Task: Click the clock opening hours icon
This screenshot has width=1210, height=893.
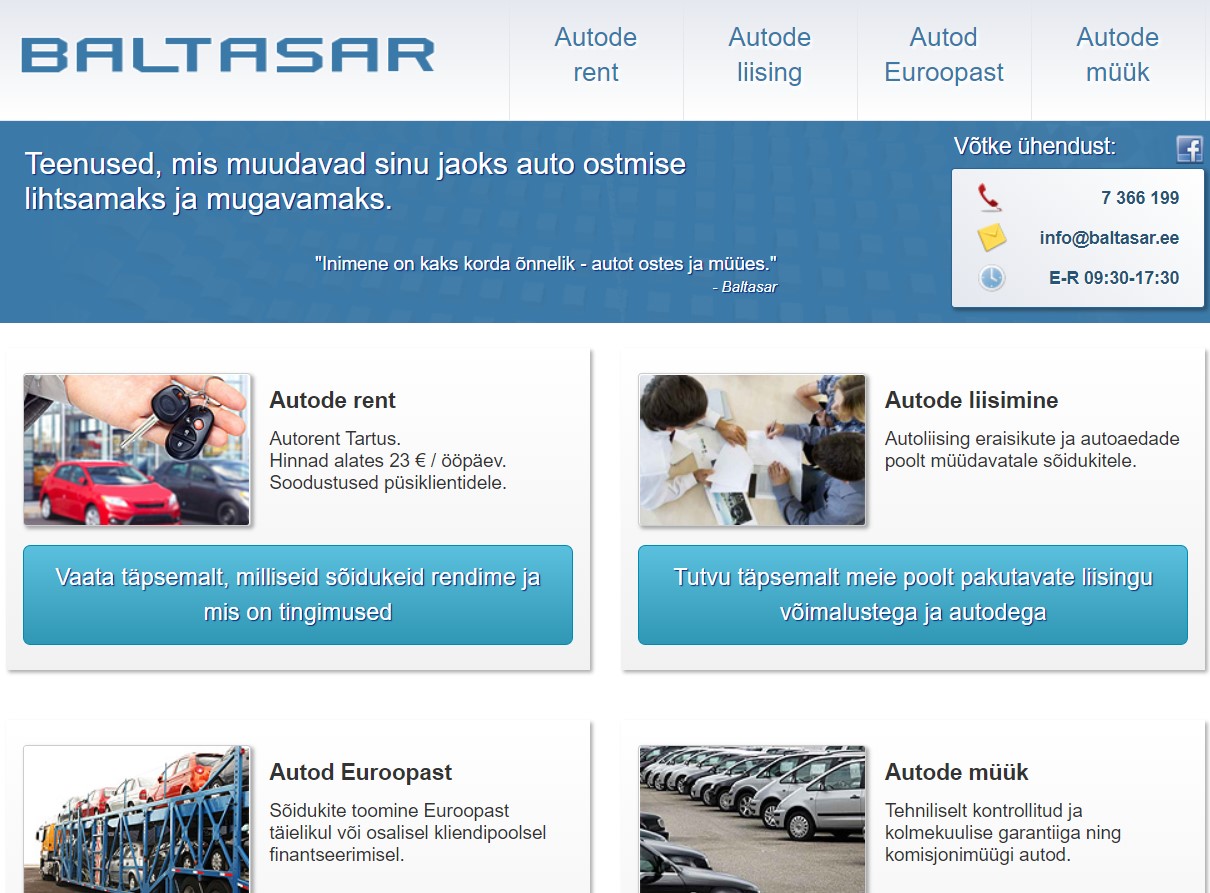Action: 991,277
